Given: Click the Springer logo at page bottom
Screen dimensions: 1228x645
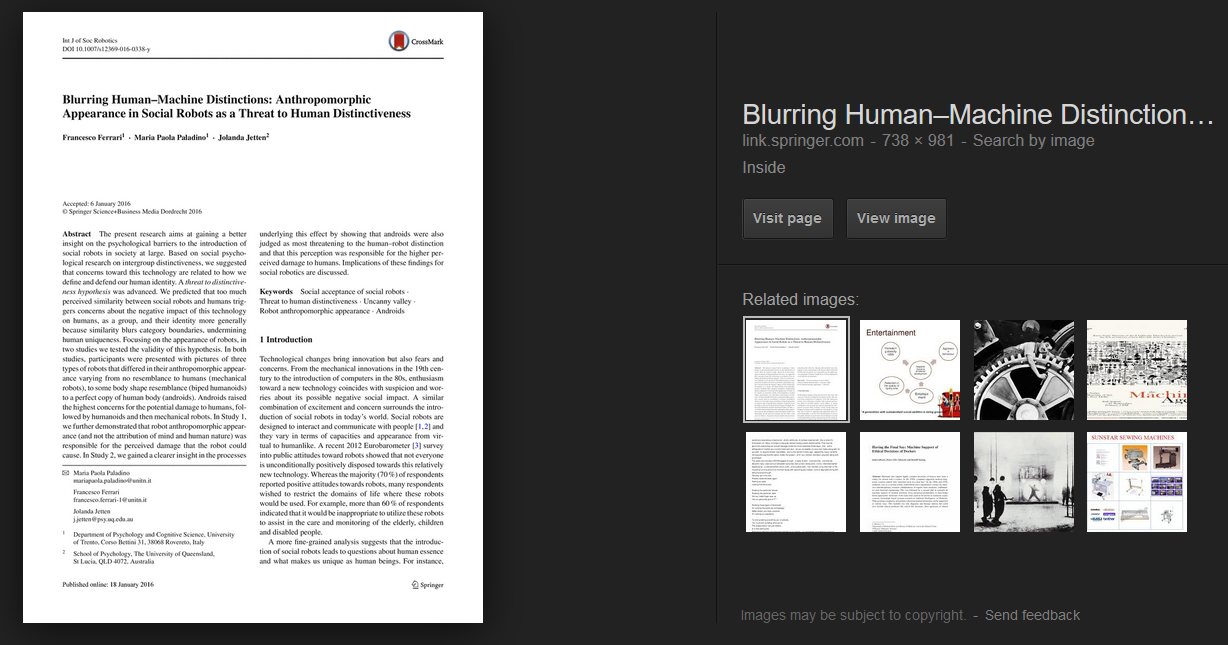Looking at the screenshot, I should pos(427,584).
